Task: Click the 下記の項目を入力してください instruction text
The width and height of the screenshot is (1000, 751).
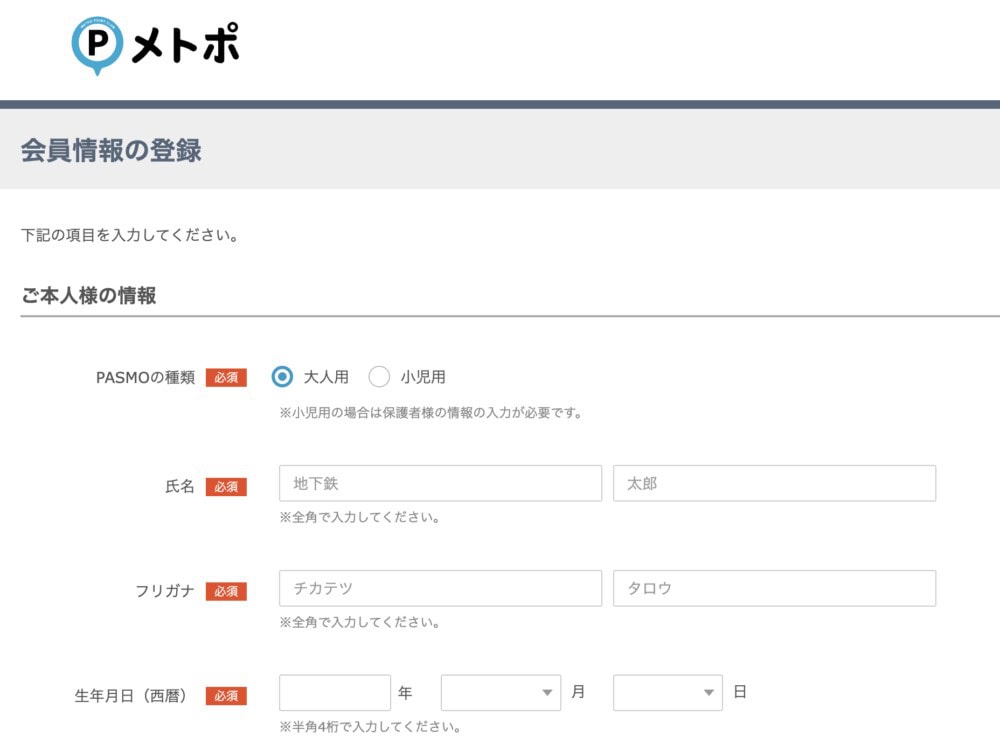Action: pyautogui.click(x=130, y=235)
